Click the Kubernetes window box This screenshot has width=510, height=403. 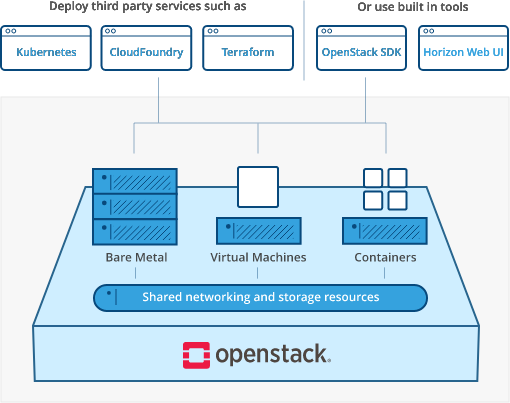(46, 48)
